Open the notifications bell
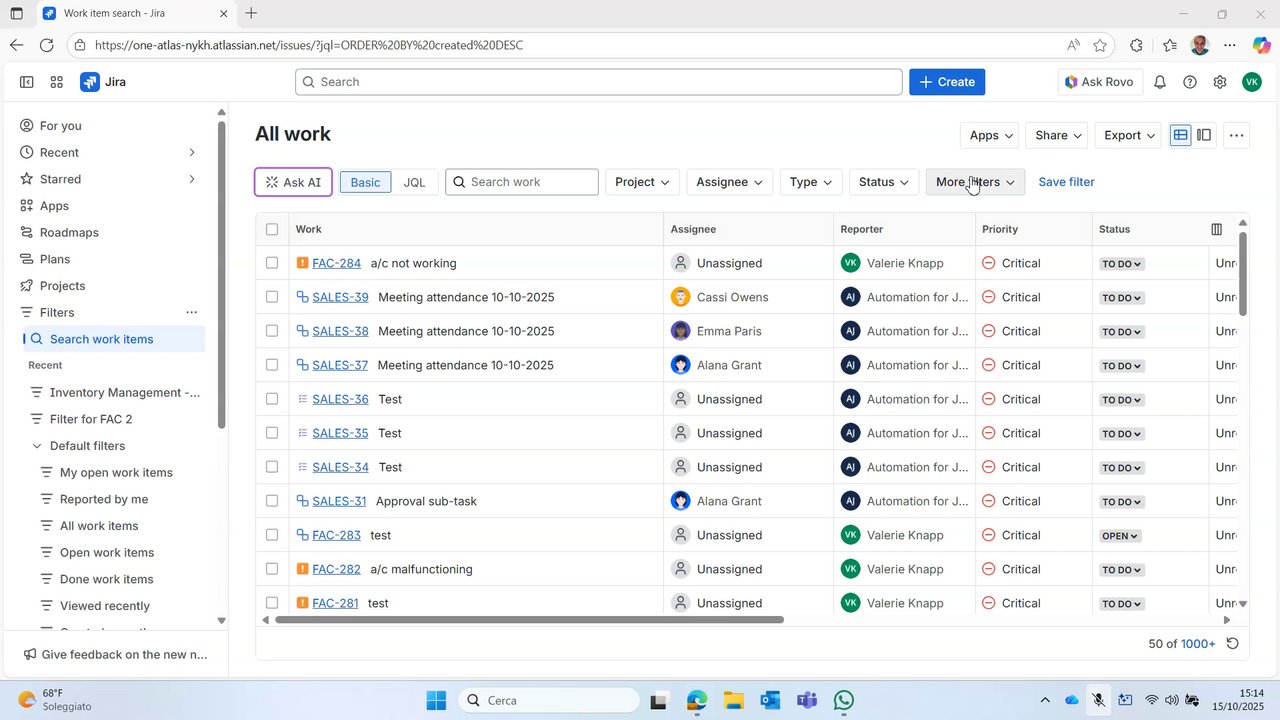This screenshot has width=1280, height=720. tap(1160, 82)
